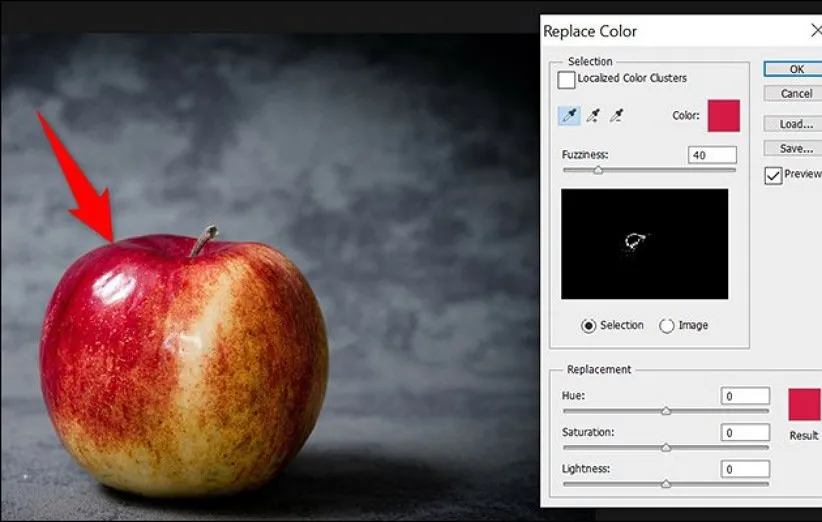Screen dimensions: 822x522
Task: Choose the Selection radio button
Action: (589, 325)
